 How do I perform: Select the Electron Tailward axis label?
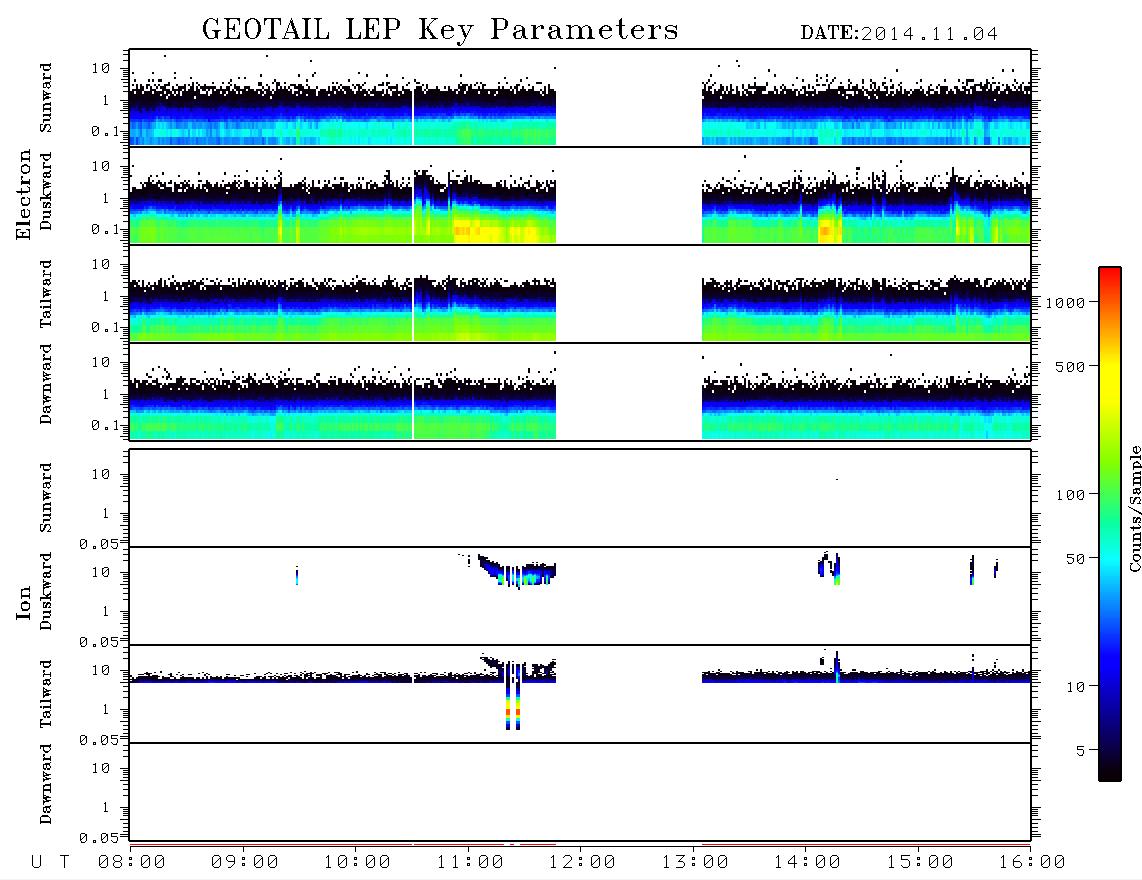(x=46, y=294)
